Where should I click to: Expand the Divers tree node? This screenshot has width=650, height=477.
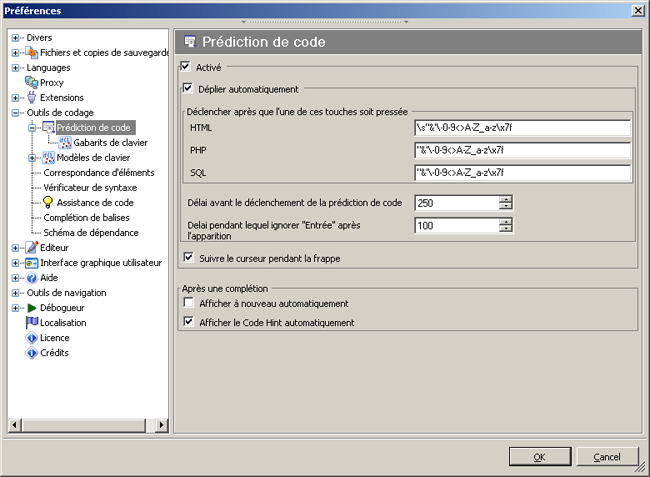(16, 38)
